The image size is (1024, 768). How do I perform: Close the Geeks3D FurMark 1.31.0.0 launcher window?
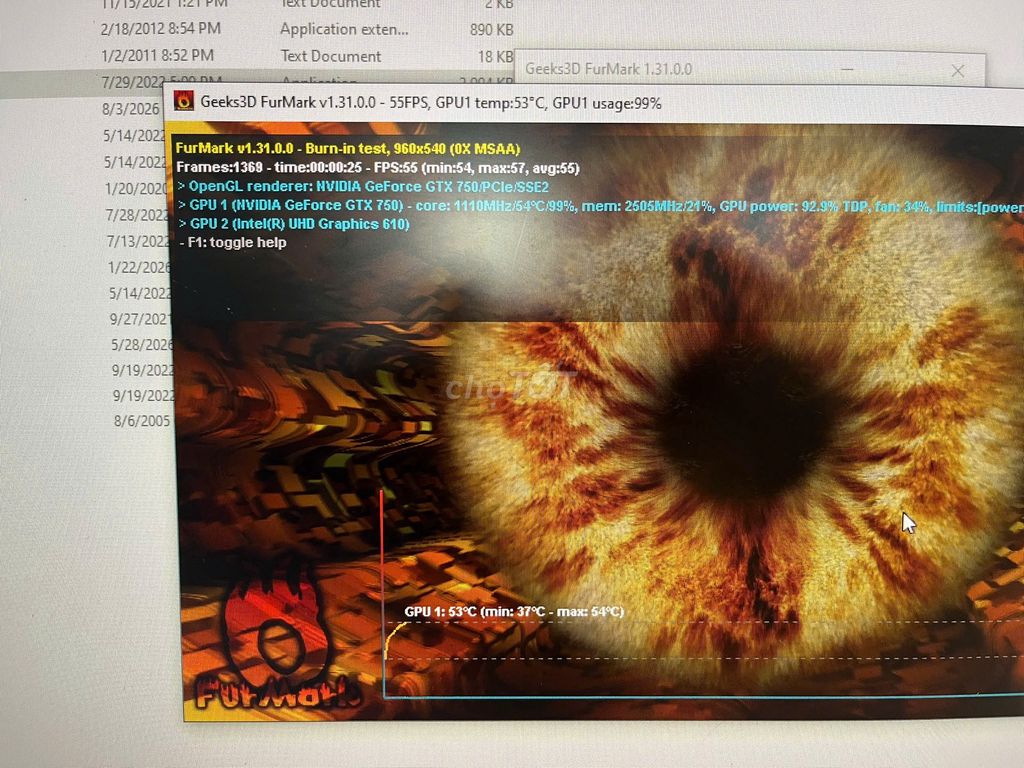click(957, 71)
